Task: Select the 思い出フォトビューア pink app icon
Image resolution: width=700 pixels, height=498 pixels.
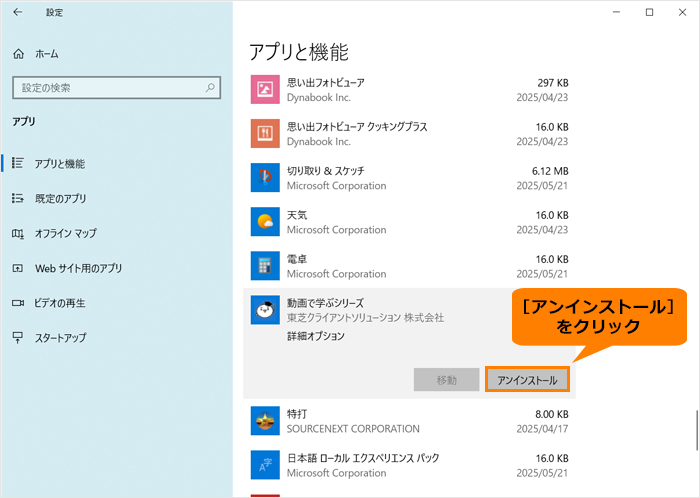Action: [265, 89]
